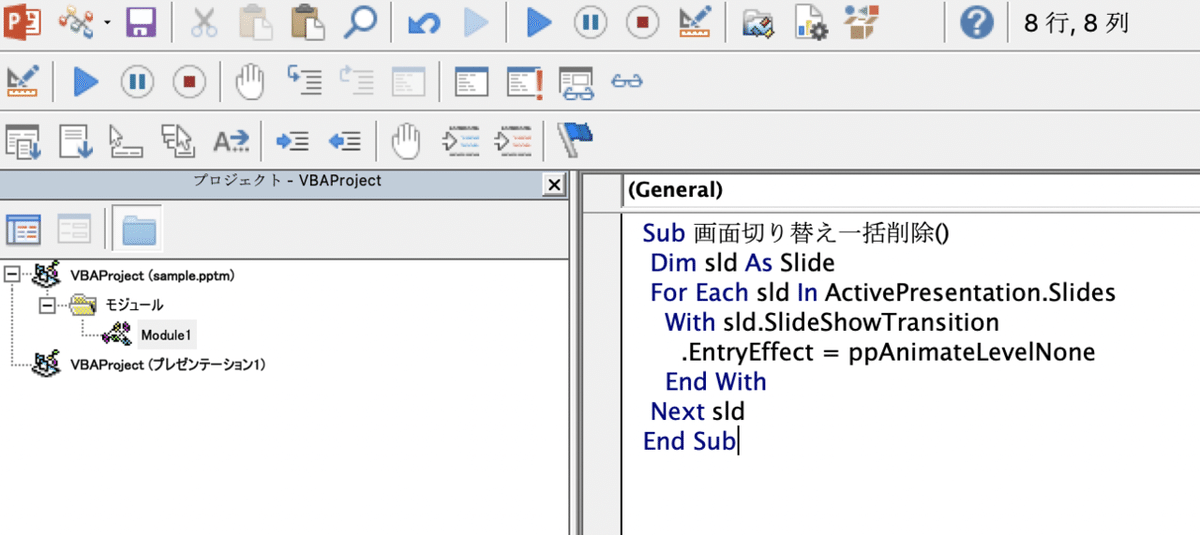1200x535 pixels.
Task: Click the 'For Each sld In ActivePresentation.Slides' line
Action: click(x=882, y=293)
